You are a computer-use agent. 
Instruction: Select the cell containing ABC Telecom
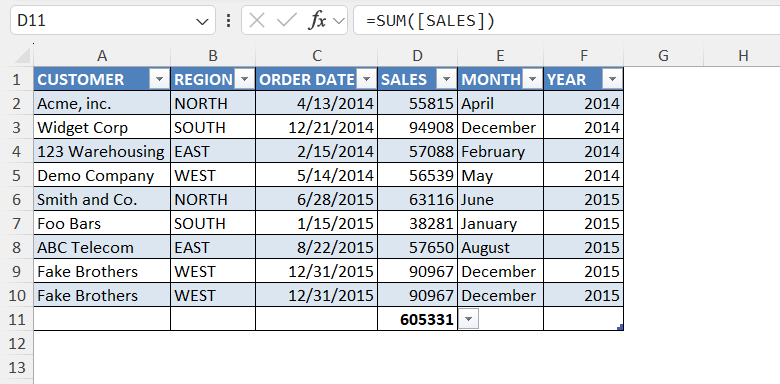pyautogui.click(x=102, y=247)
